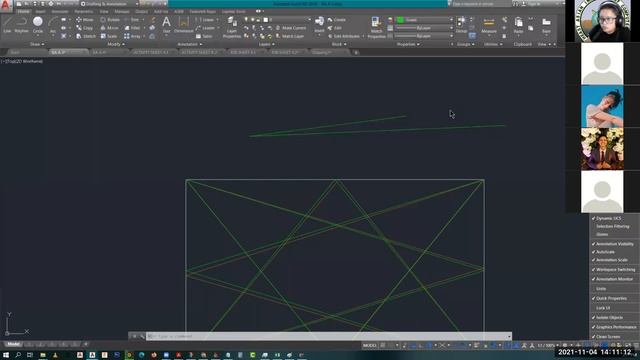
Task: Switch to the Parametric ribbon tab
Action: tap(84, 11)
